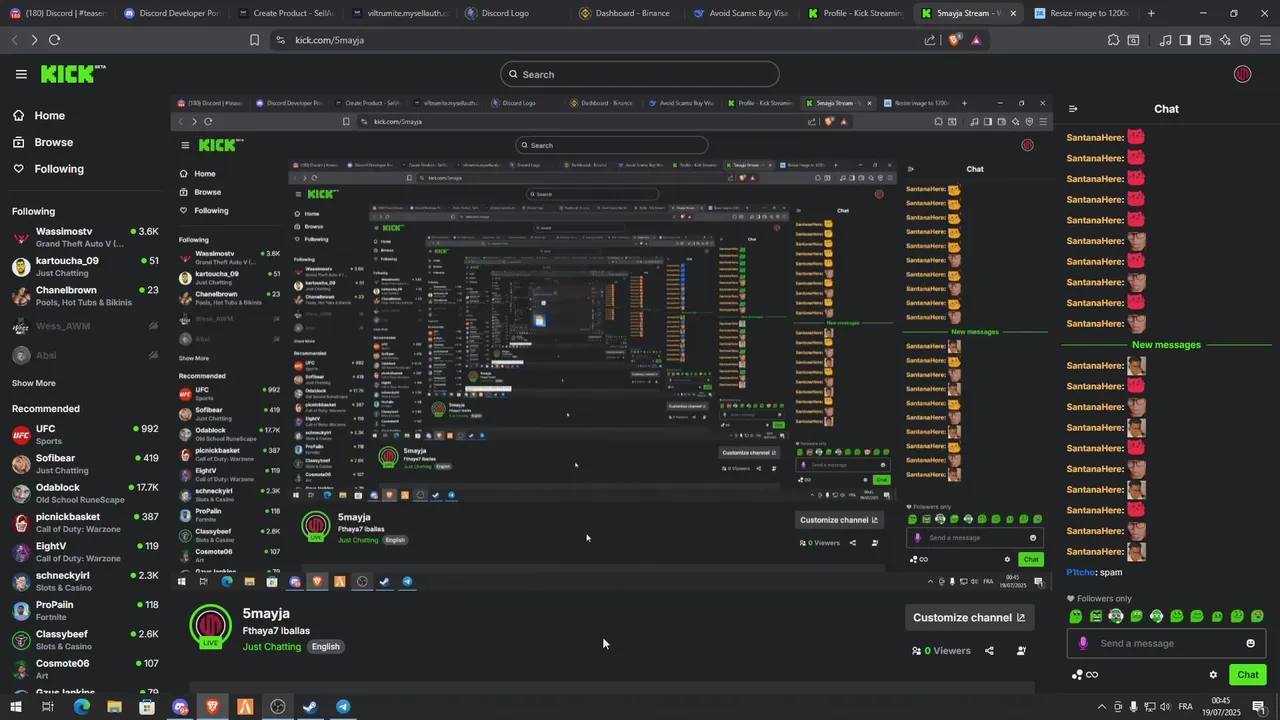Open EightV recommended channel
The width and height of the screenshot is (1280, 720).
pyautogui.click(x=84, y=552)
